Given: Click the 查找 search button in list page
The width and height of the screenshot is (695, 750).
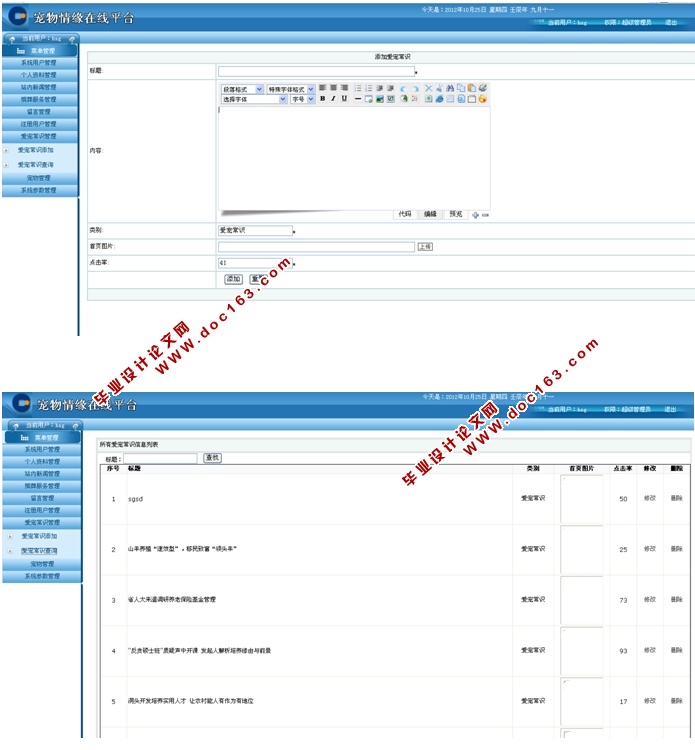Looking at the screenshot, I should [212, 458].
